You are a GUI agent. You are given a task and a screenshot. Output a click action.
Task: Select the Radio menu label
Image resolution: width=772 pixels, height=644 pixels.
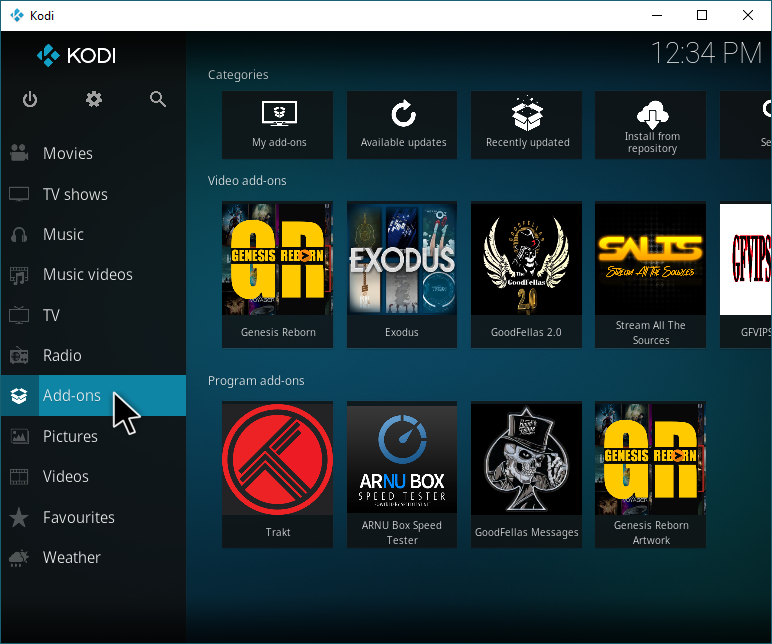(62, 355)
